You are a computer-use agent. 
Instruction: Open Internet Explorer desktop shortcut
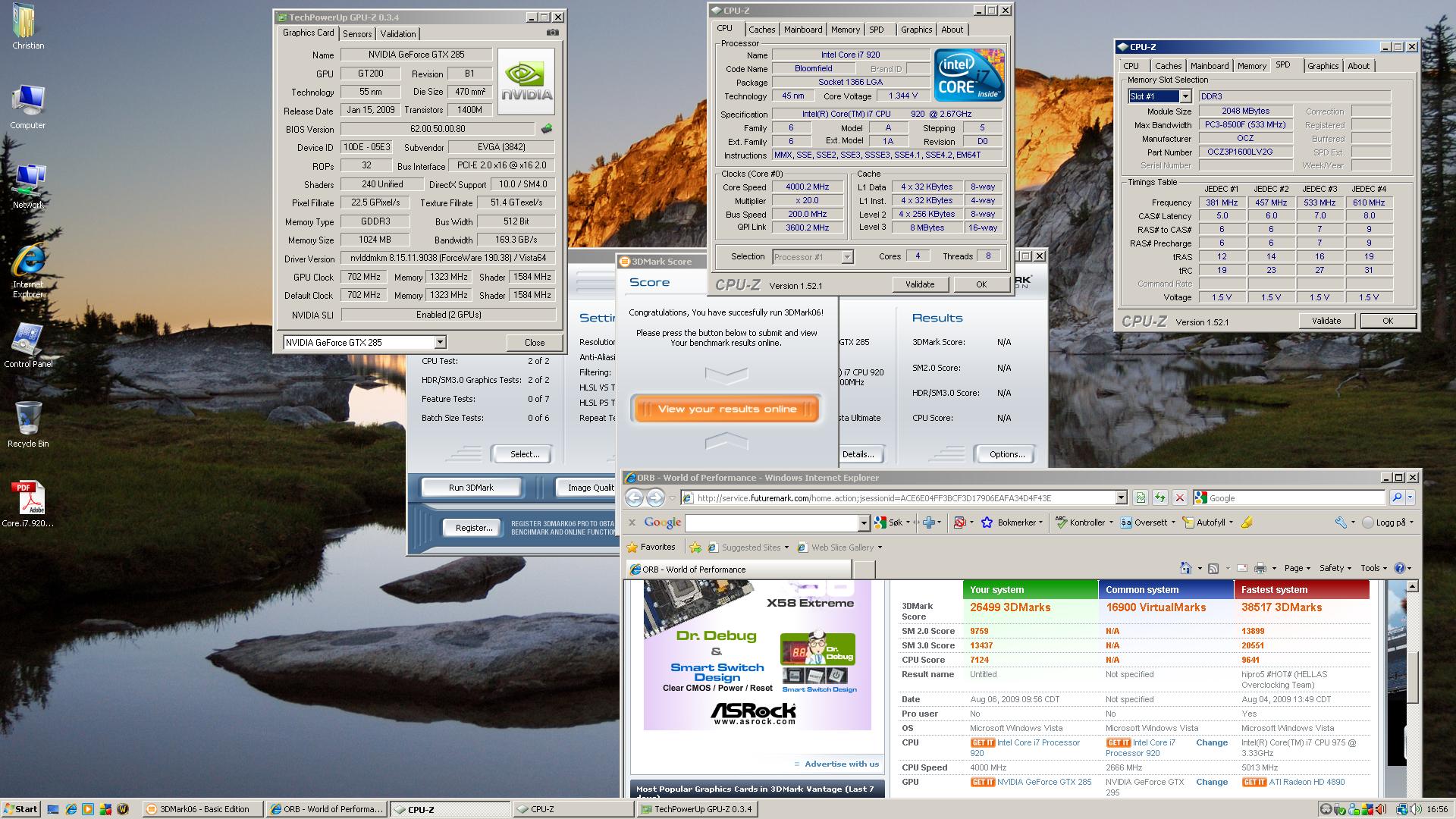click(28, 271)
